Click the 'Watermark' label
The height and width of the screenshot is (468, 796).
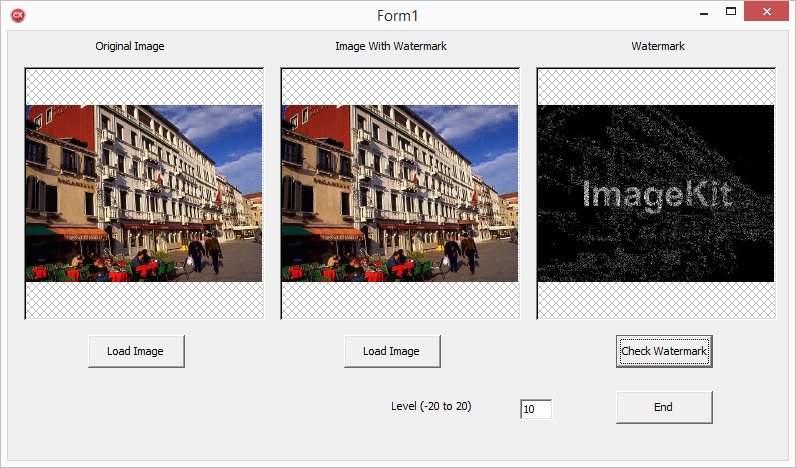coord(658,46)
